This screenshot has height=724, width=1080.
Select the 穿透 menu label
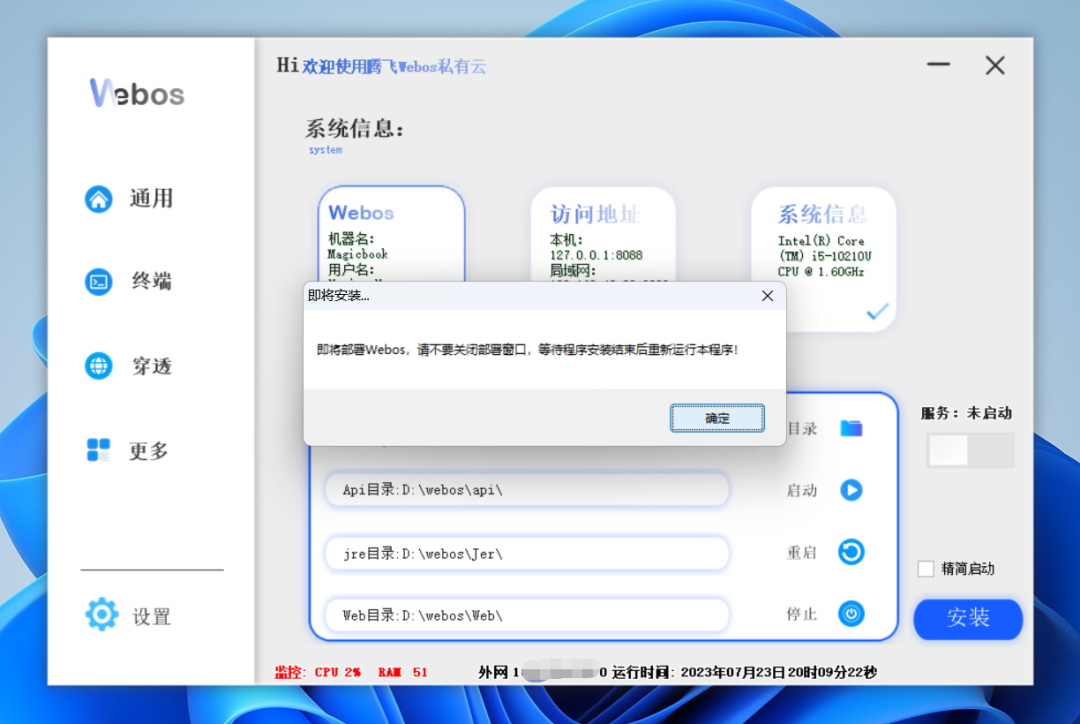tap(152, 366)
